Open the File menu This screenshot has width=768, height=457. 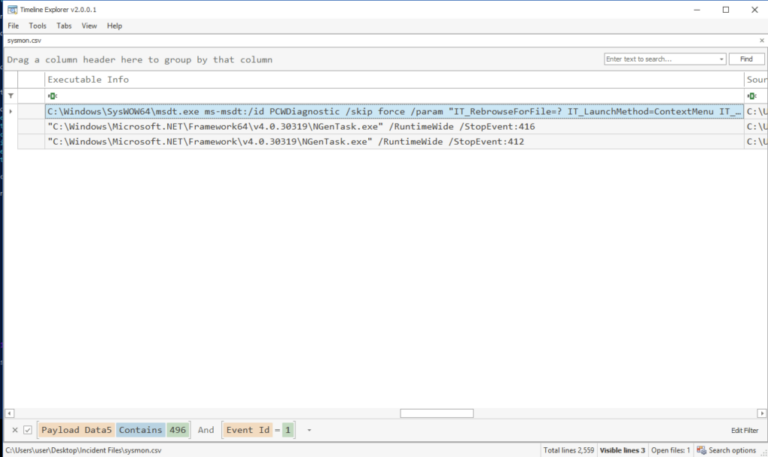click(13, 25)
